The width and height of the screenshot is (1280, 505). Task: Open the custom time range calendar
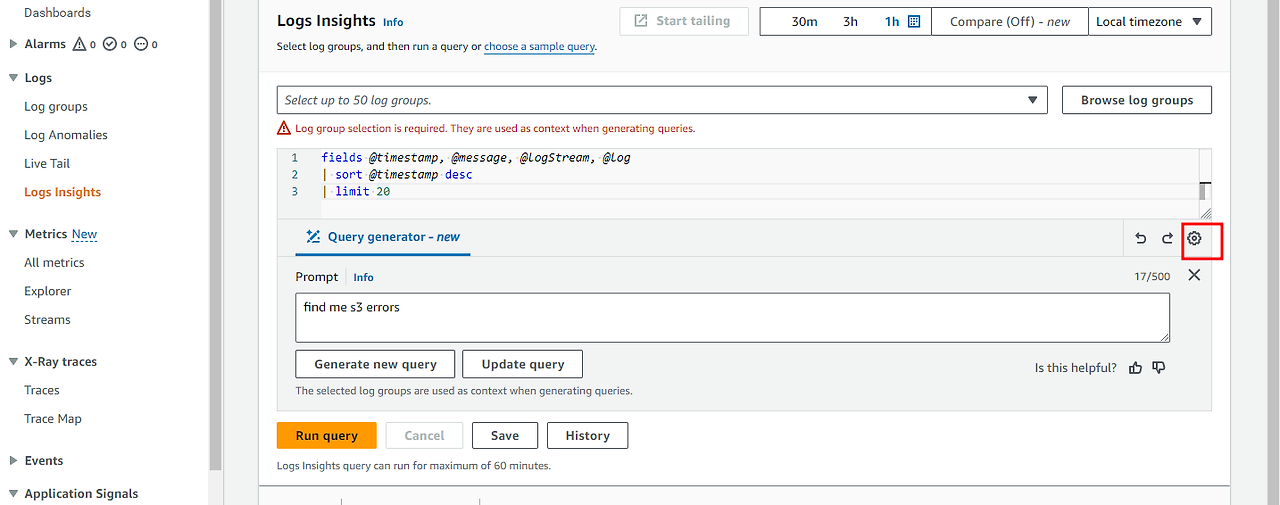914,21
